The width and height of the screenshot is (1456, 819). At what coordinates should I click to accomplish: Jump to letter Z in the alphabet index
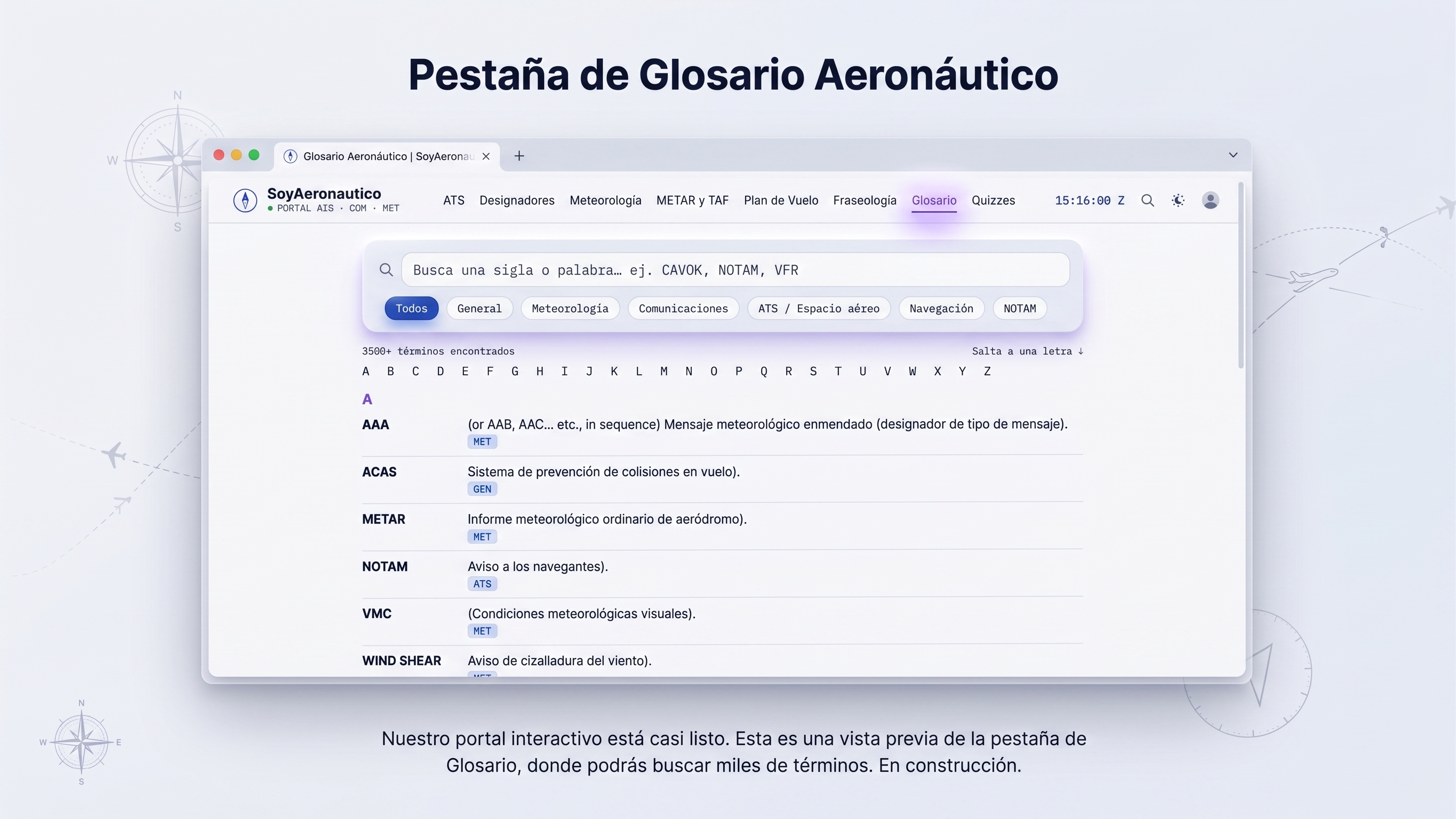(987, 371)
